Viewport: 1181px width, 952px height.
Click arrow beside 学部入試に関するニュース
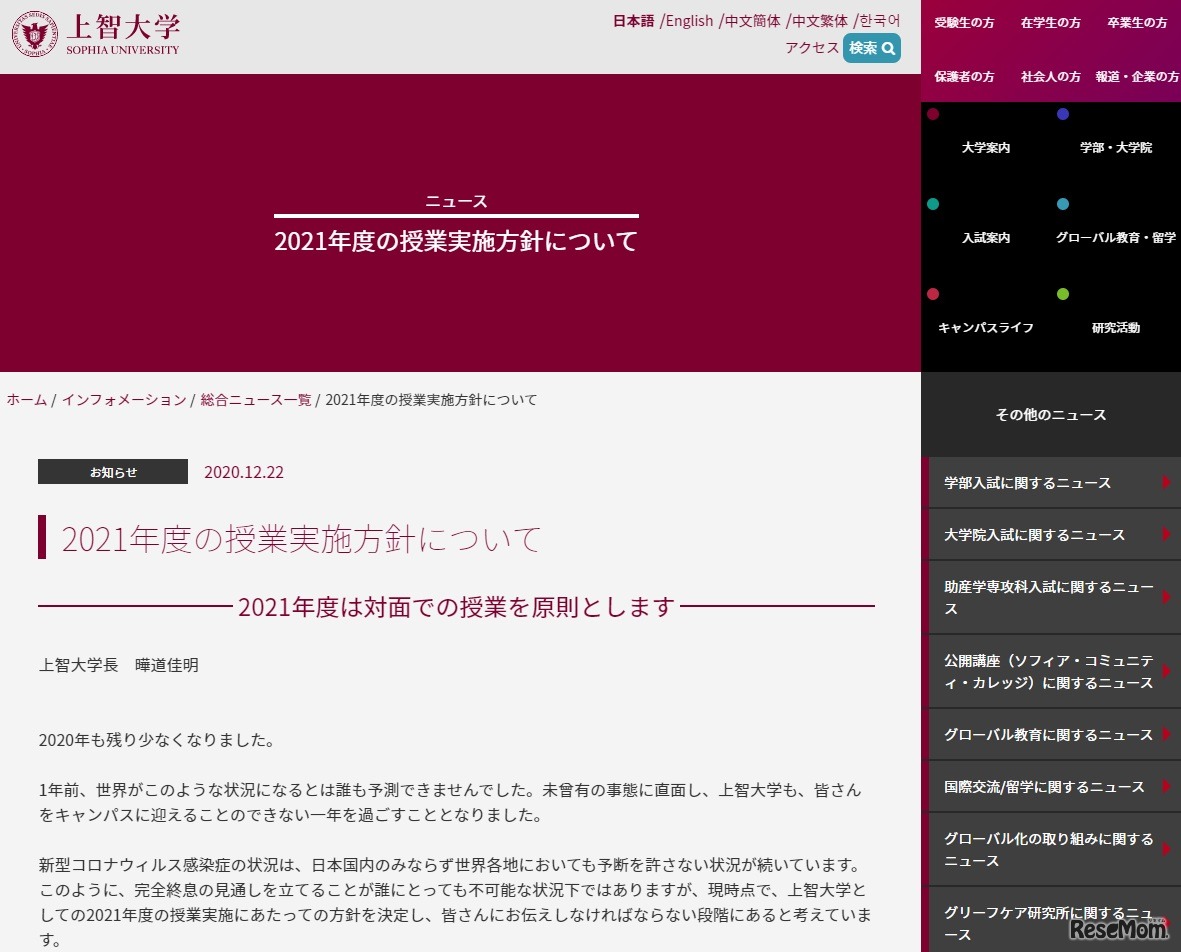tap(1166, 482)
